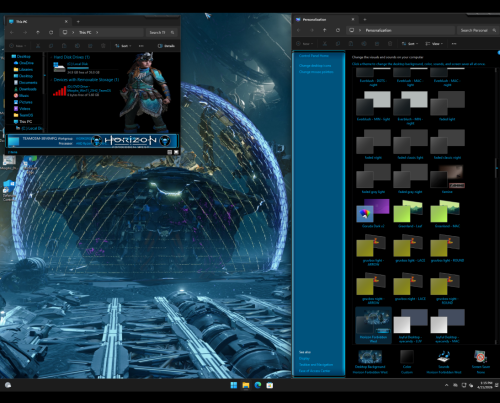This screenshot has width=500, height=403.
Task: Select Libraries in the navigation pane
Action: pos(23,69)
